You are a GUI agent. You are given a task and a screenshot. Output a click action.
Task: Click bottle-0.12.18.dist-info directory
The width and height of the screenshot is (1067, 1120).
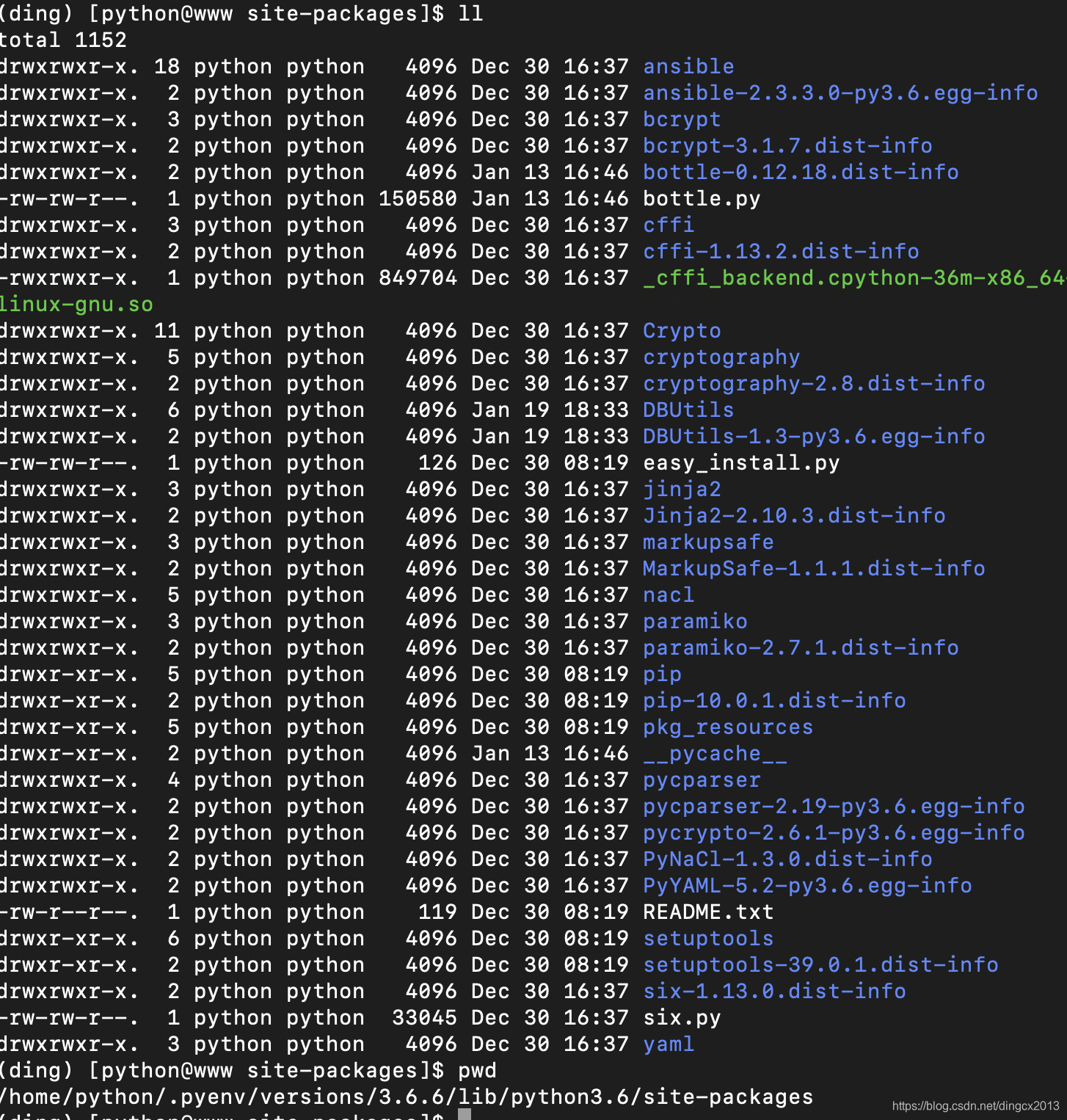[x=801, y=172]
